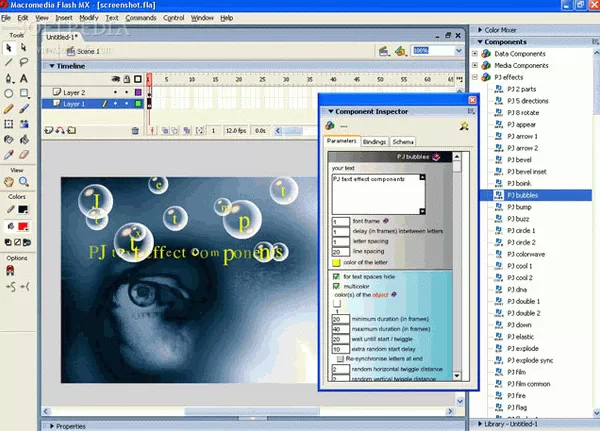The image size is (600, 431).
Task: Select the Text tool
Action: (x=25, y=77)
